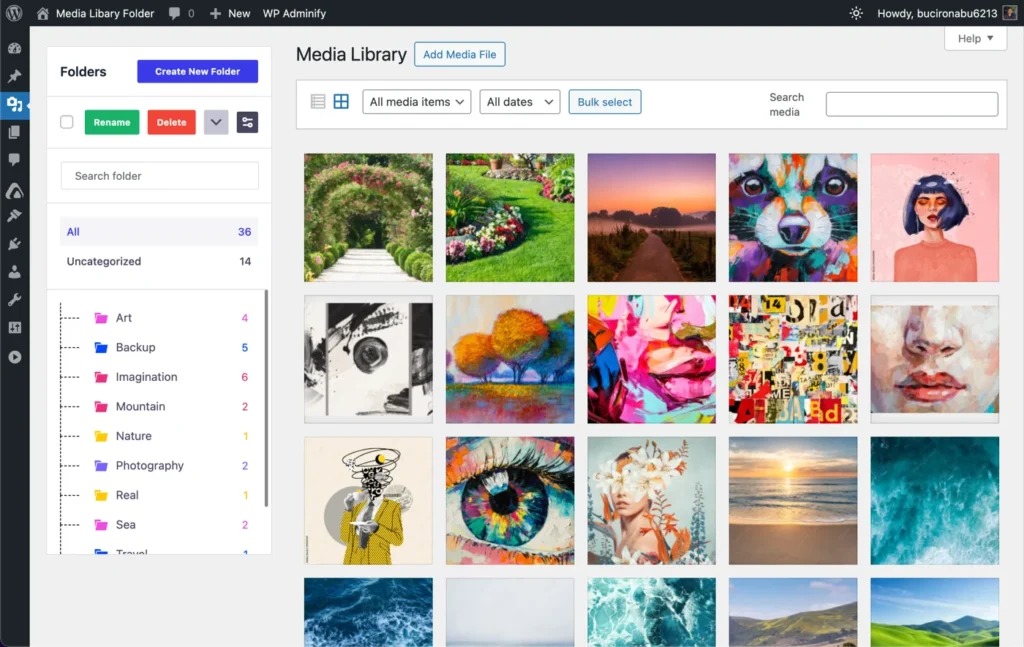This screenshot has width=1024, height=647.
Task: Click the folder list scrollbar
Action: click(x=266, y=398)
